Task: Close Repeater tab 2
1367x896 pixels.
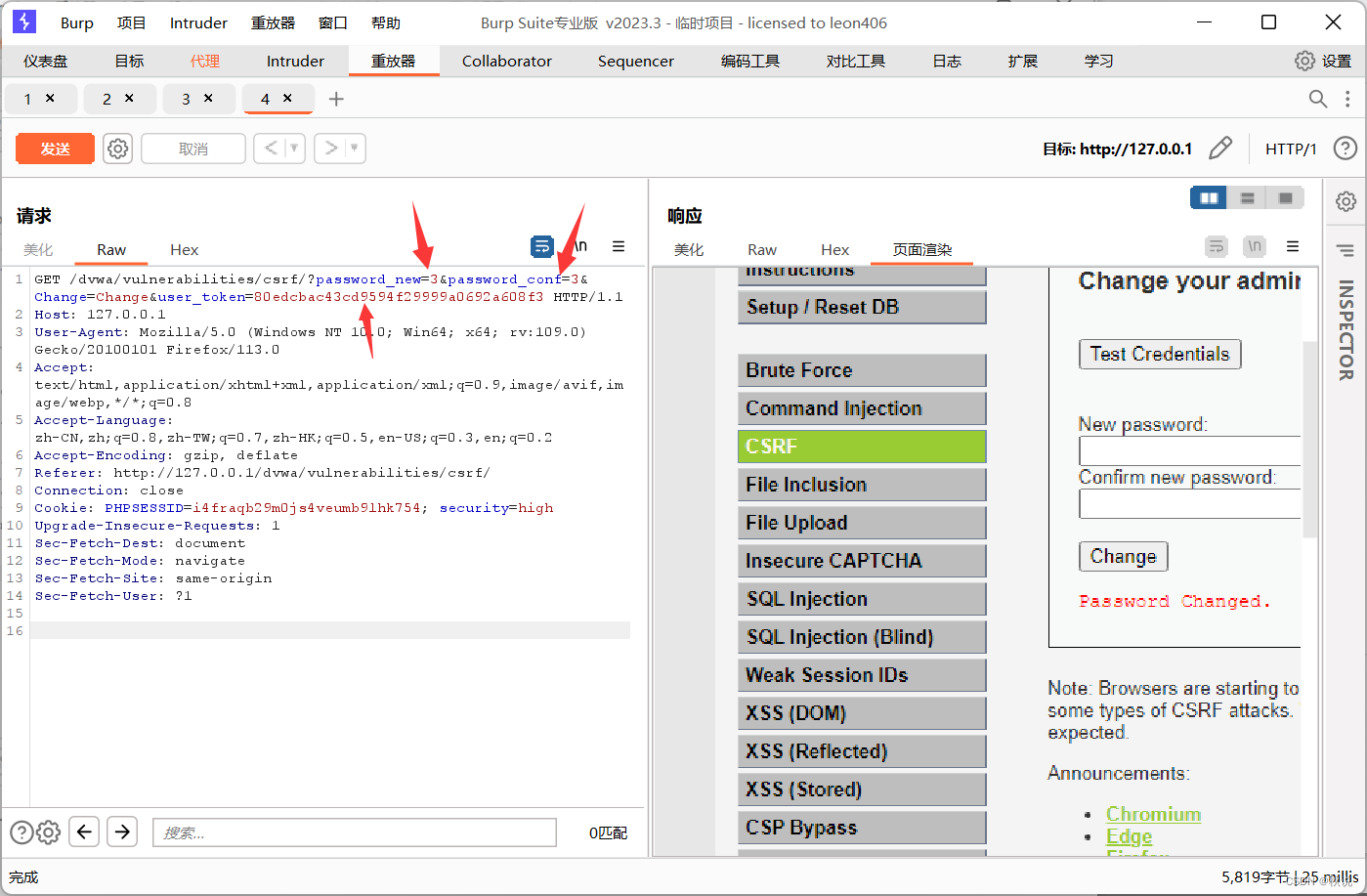Action: [x=129, y=98]
